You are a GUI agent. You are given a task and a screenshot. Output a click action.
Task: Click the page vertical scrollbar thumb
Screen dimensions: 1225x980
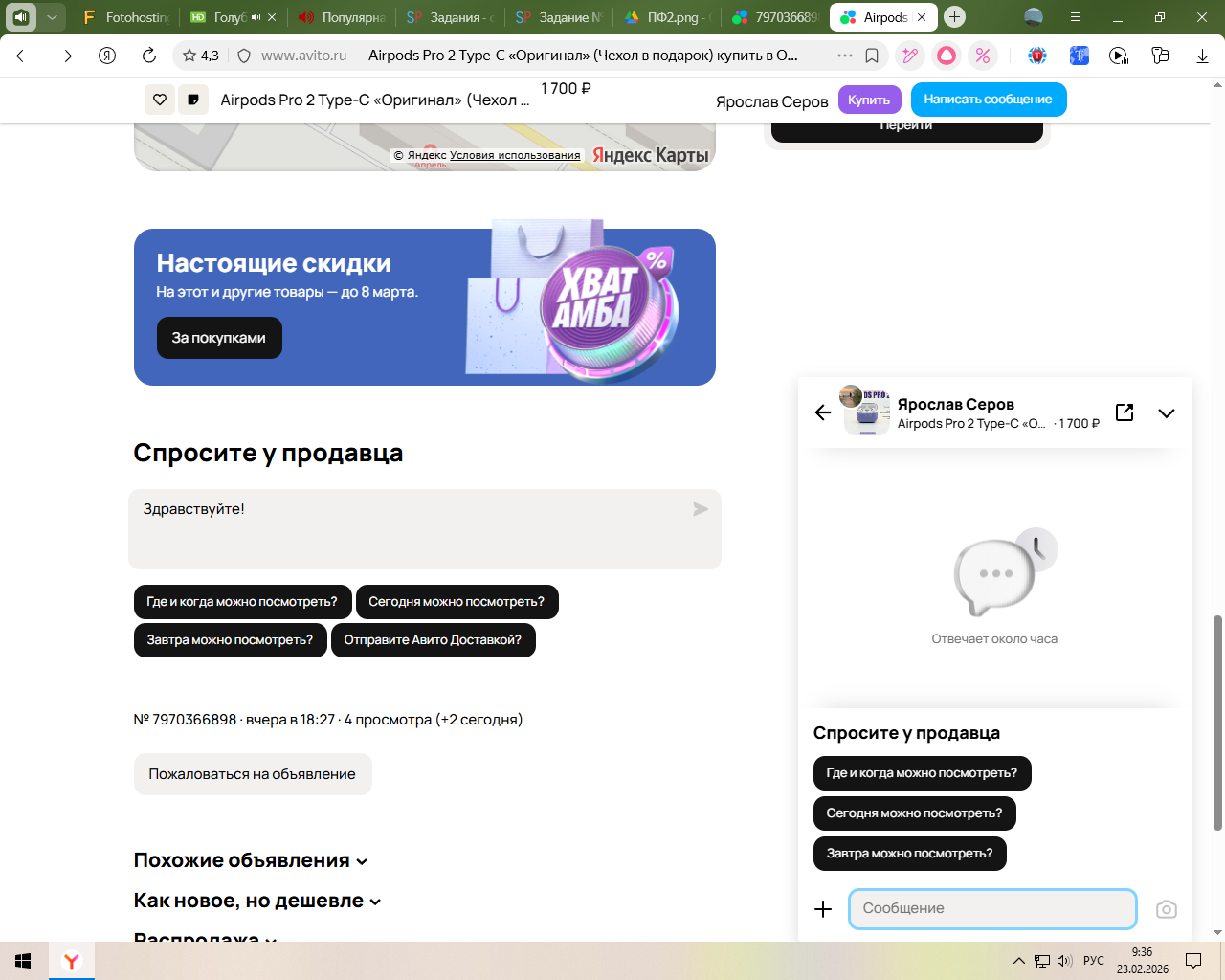click(x=1217, y=724)
